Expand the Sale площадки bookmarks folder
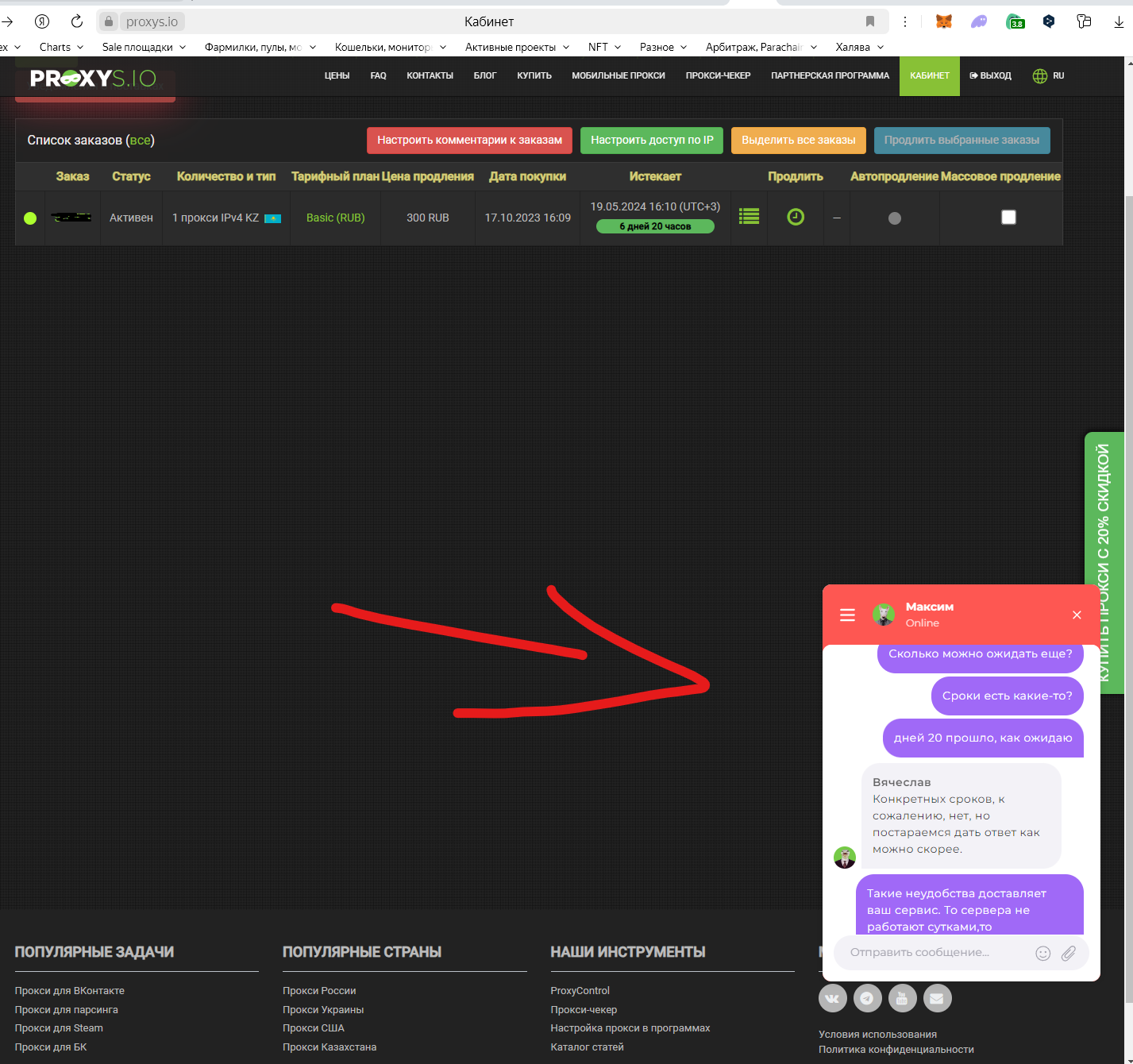The height and width of the screenshot is (1064, 1133). (144, 47)
